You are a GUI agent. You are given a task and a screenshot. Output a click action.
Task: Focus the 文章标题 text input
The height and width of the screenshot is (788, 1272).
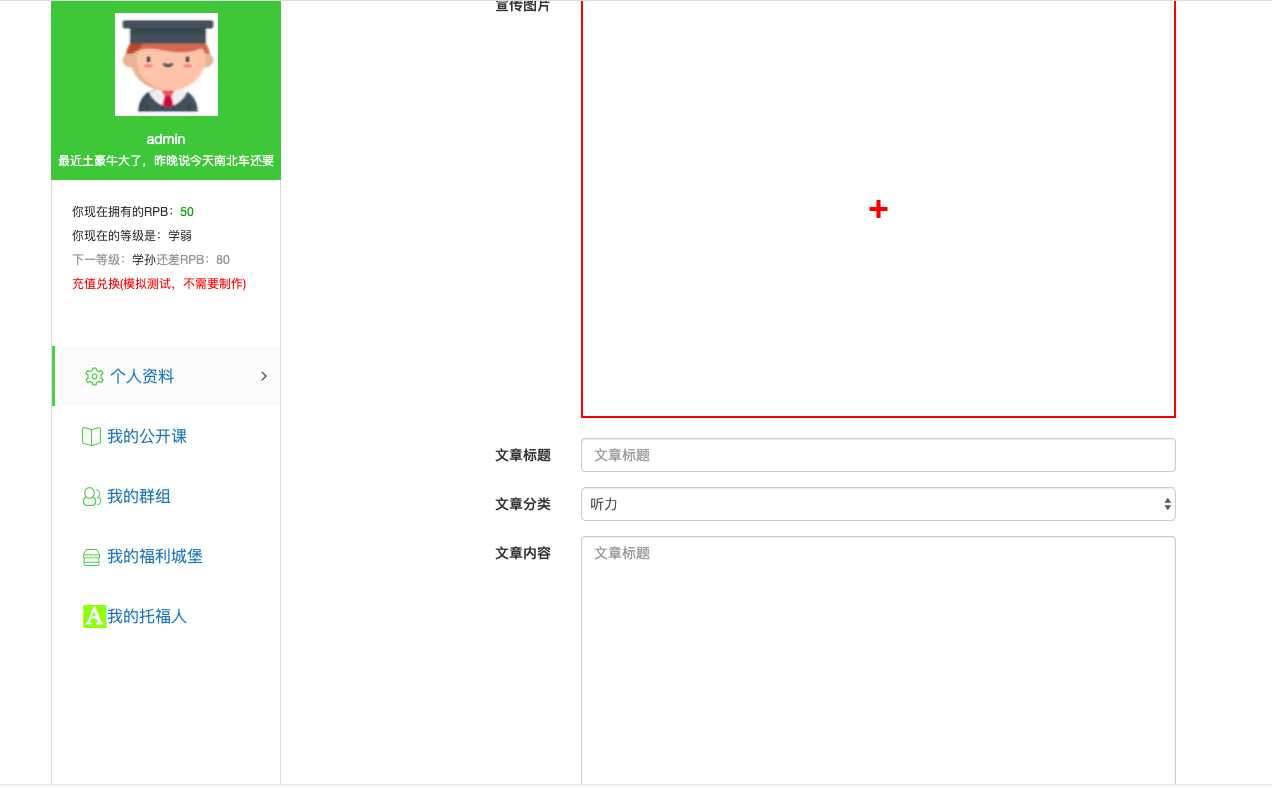coord(878,455)
